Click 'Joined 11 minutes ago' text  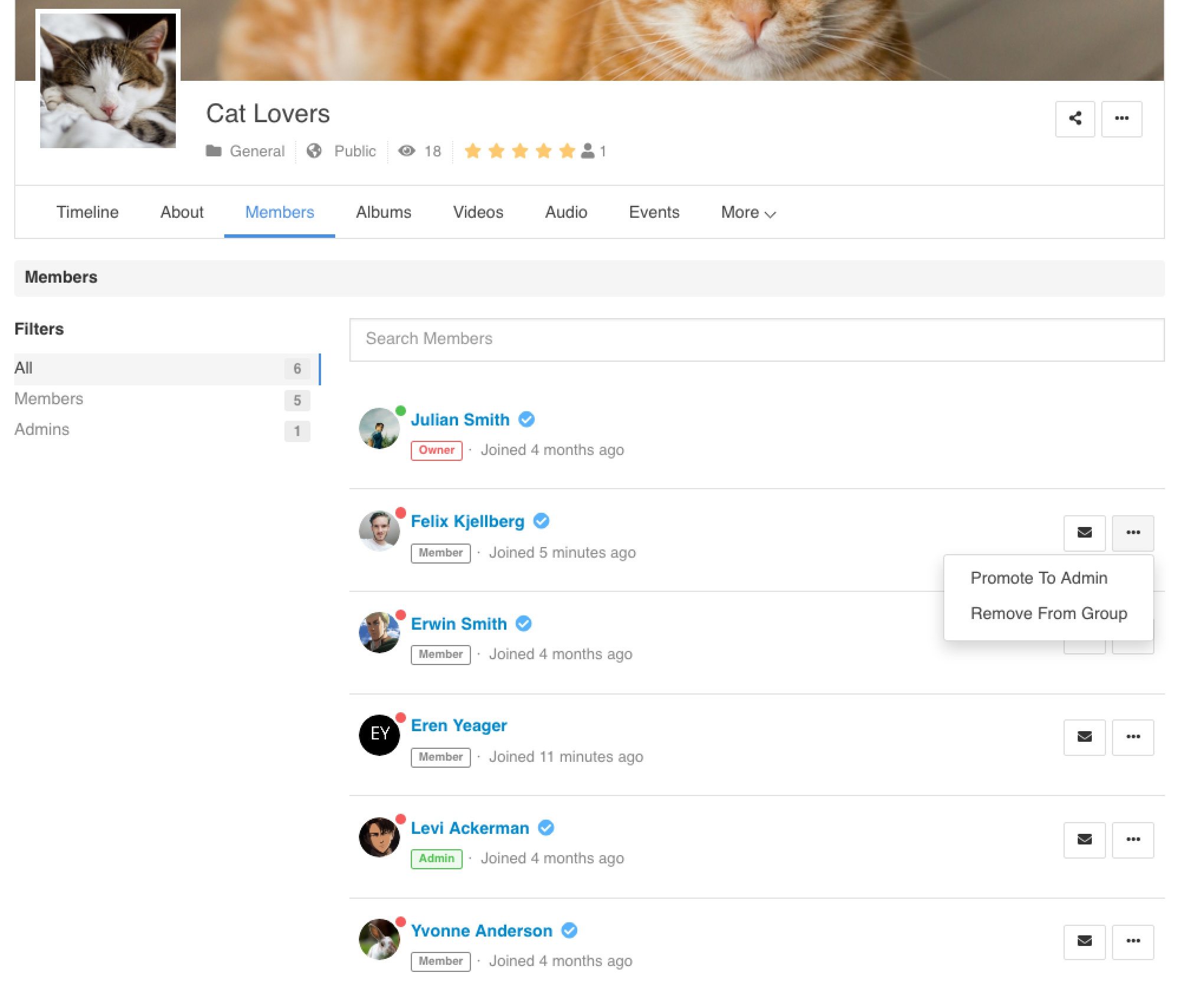566,757
